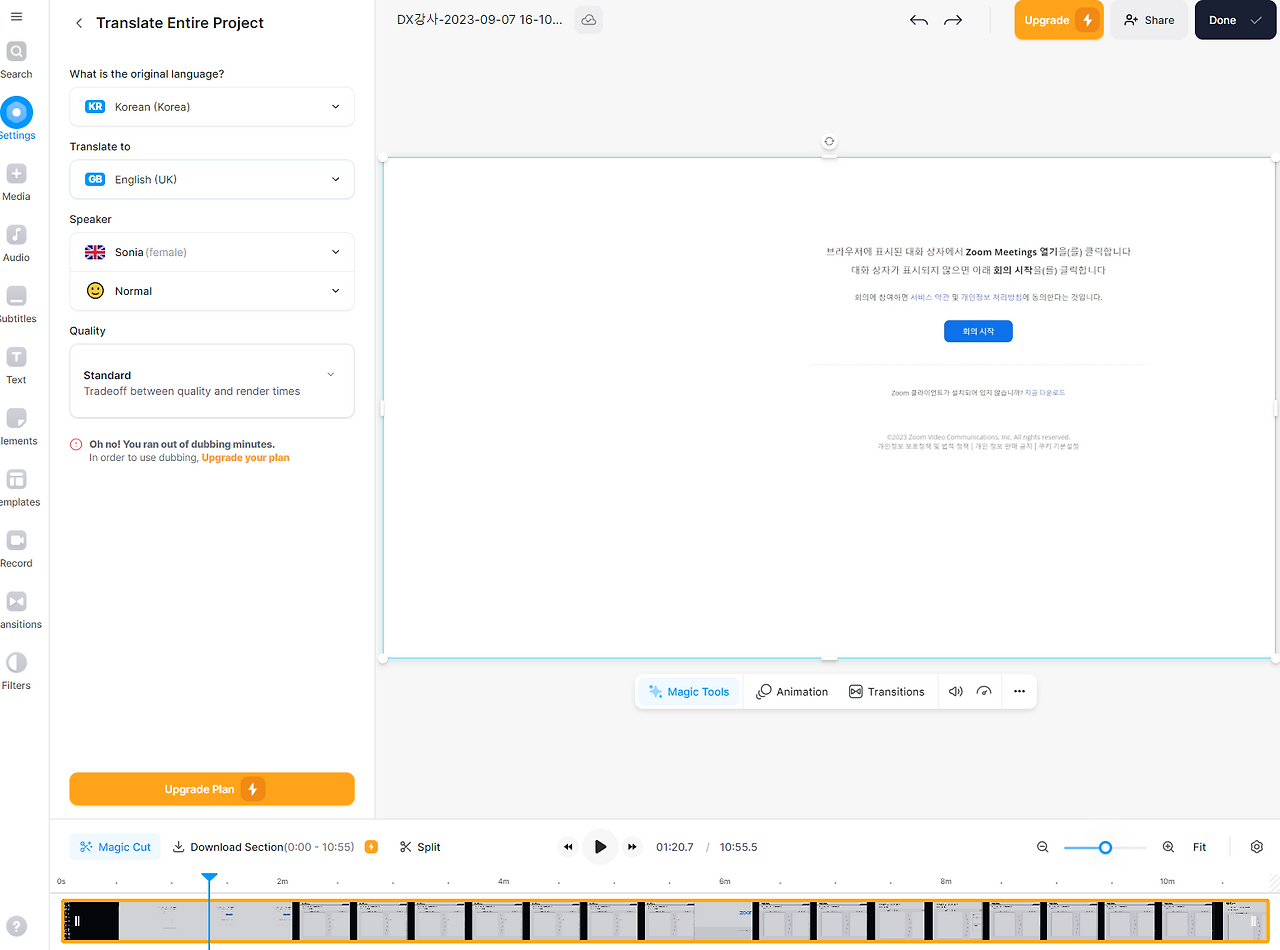Open the Animation option
The image size is (1280, 950).
pos(792,692)
